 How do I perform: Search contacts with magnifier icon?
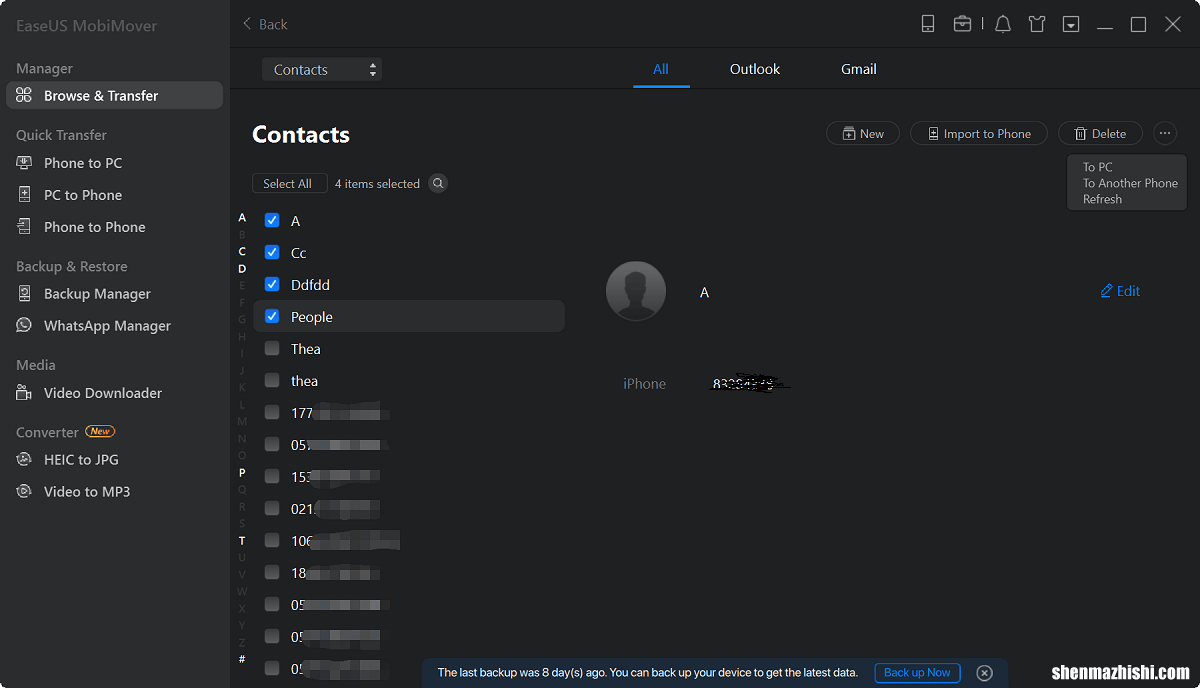coord(438,184)
